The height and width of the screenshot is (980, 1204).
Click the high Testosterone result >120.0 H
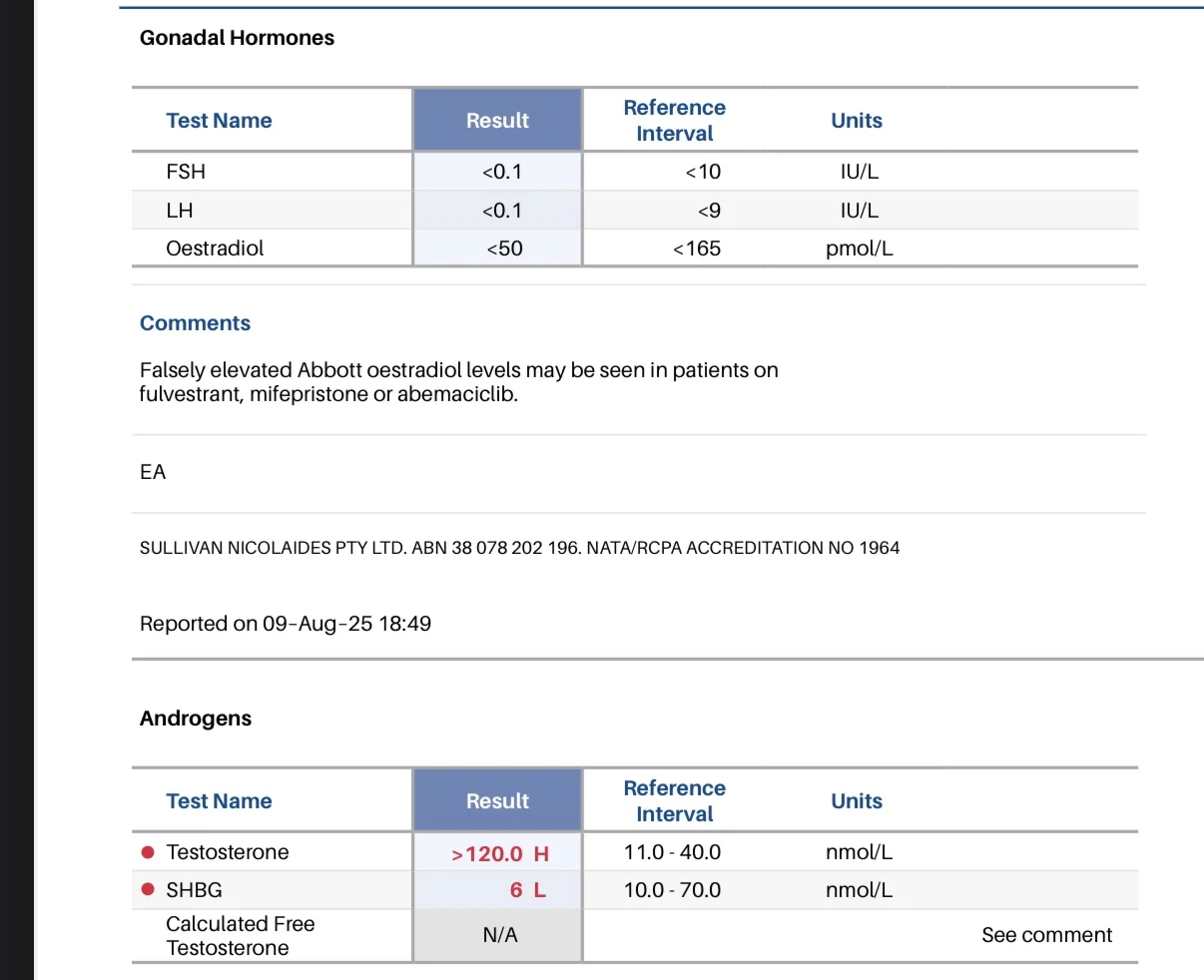tap(500, 854)
